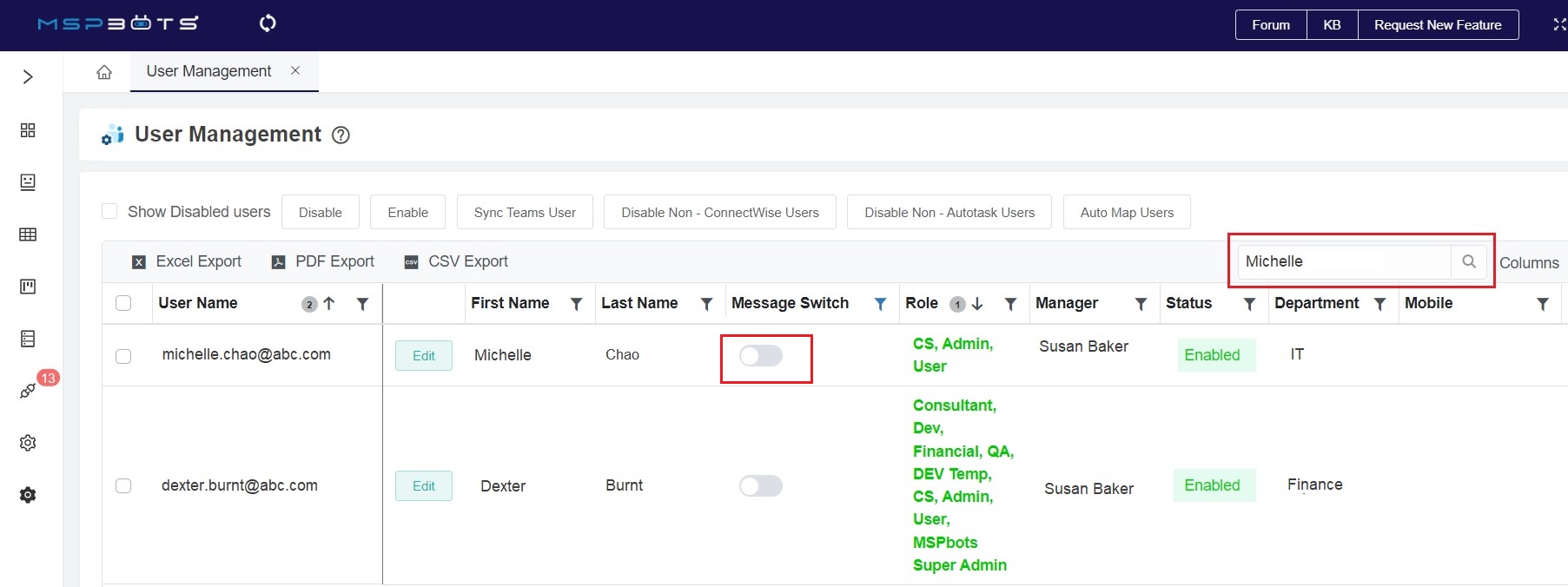Open the Forum link in header
Viewport: 1568px width, 587px height.
tap(1271, 25)
